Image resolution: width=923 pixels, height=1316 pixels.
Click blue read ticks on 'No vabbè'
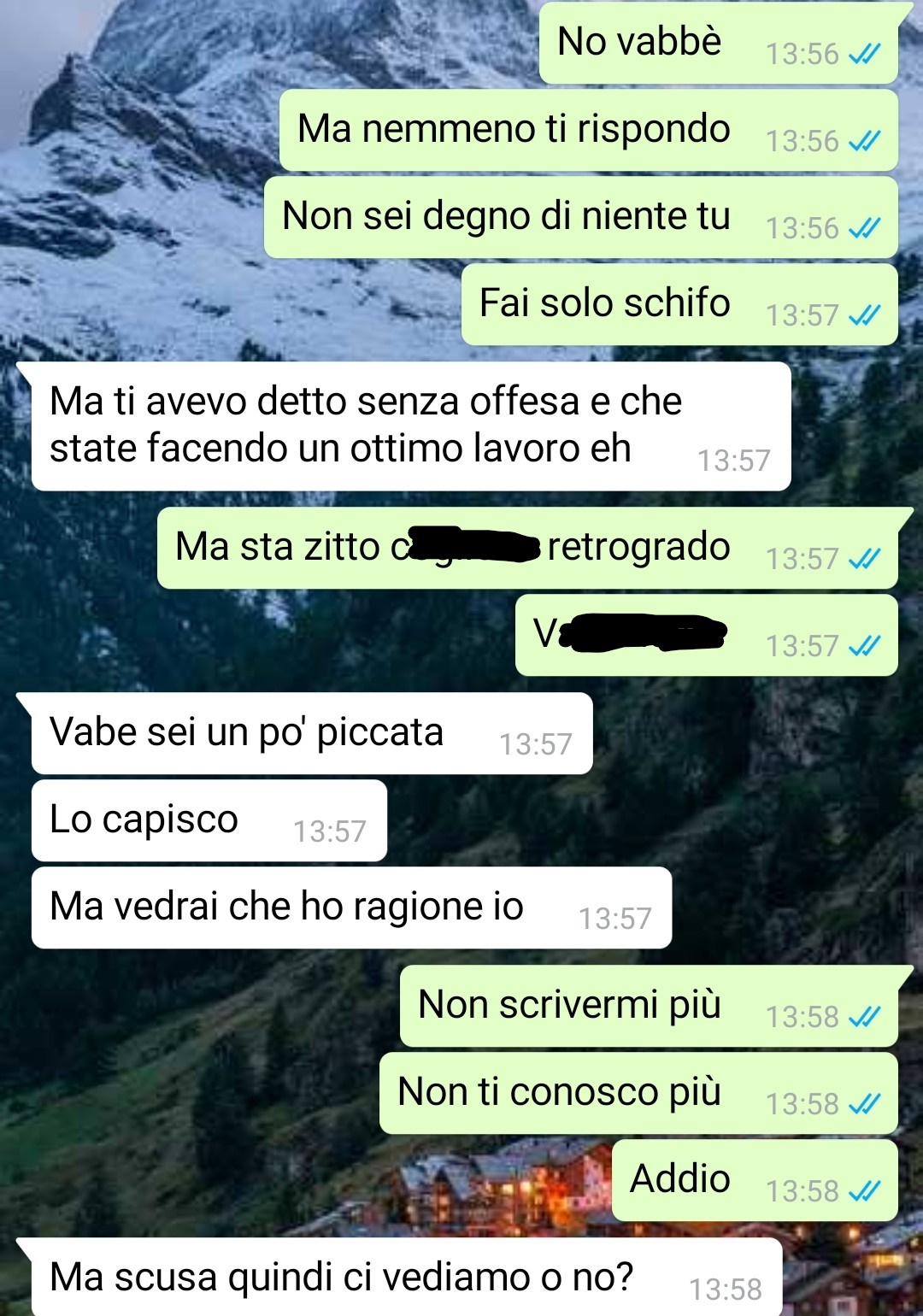coord(864,55)
